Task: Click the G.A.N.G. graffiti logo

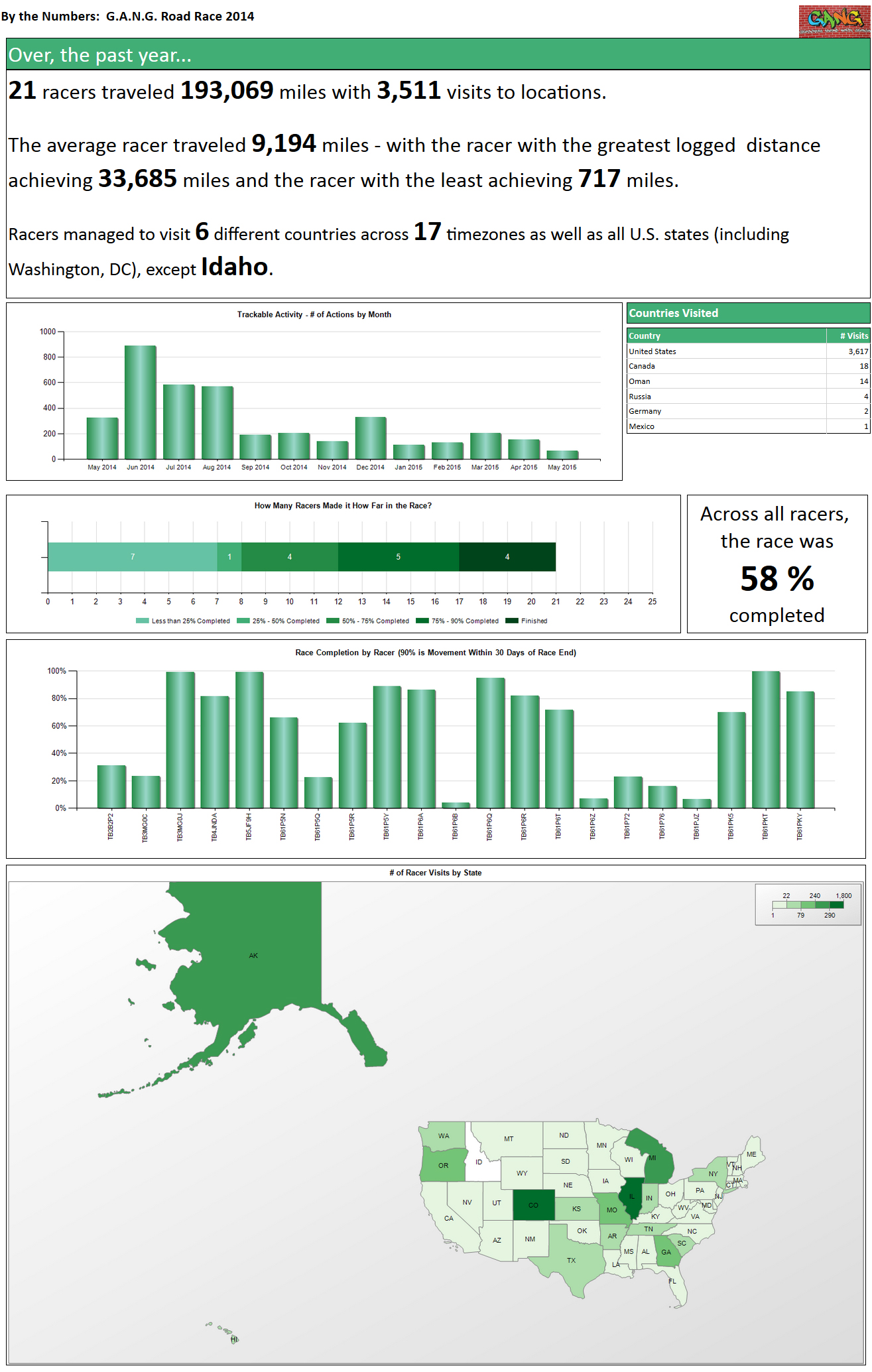Action: tap(834, 20)
